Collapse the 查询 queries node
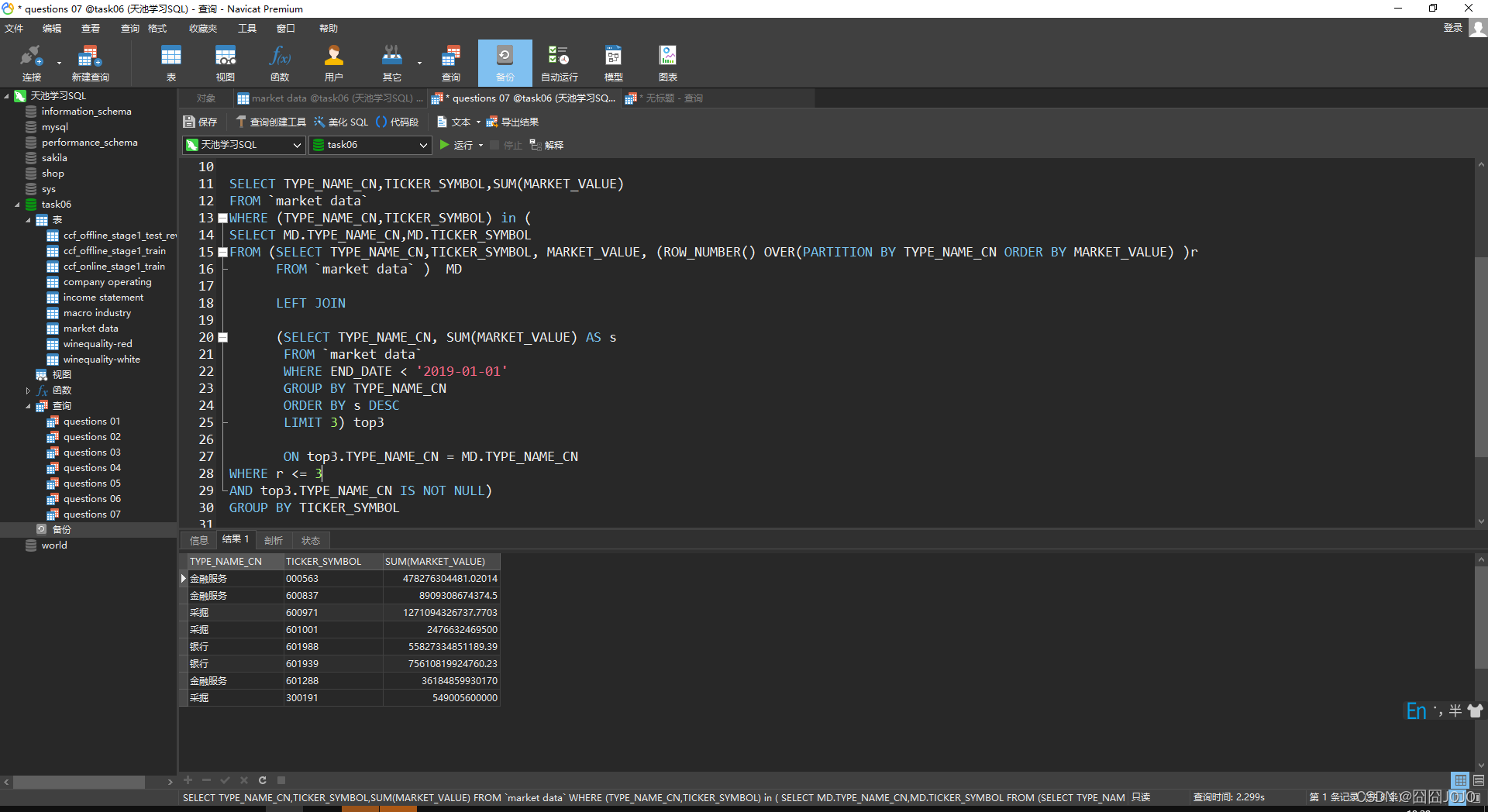The image size is (1488, 812). (x=28, y=406)
